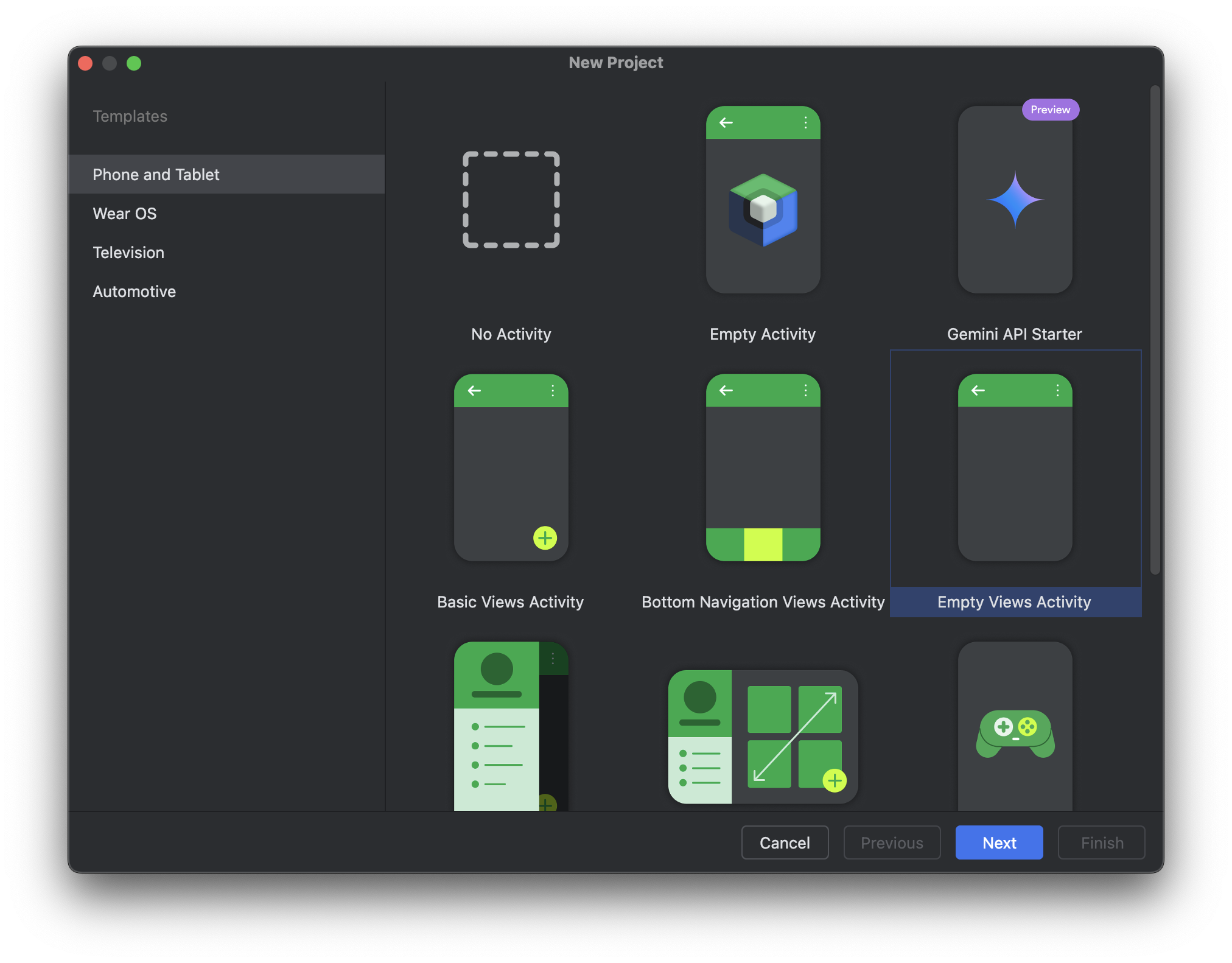1232x963 pixels.
Task: Click the Bottom Navigation Views Activity label
Action: tap(763, 601)
